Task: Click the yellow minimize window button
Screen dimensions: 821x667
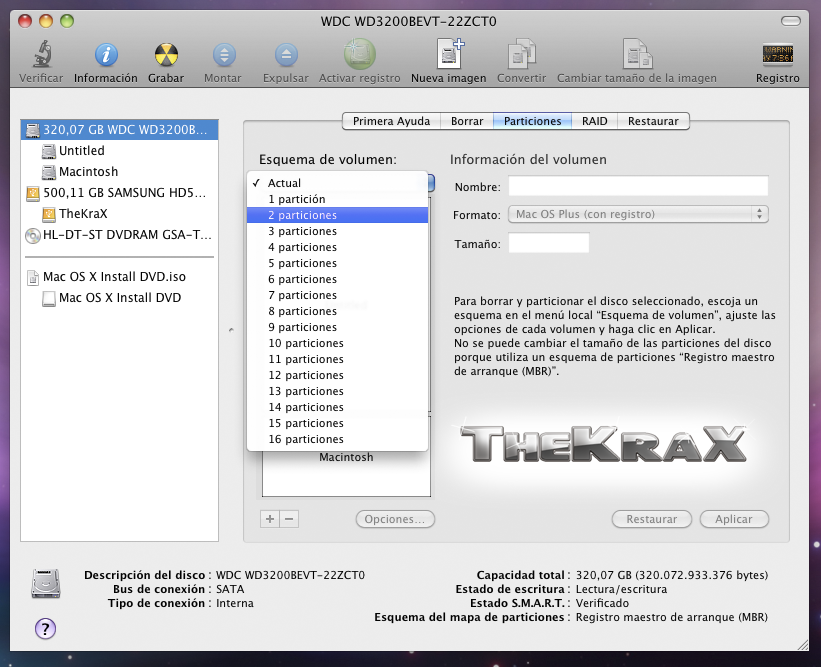Action: [x=46, y=21]
